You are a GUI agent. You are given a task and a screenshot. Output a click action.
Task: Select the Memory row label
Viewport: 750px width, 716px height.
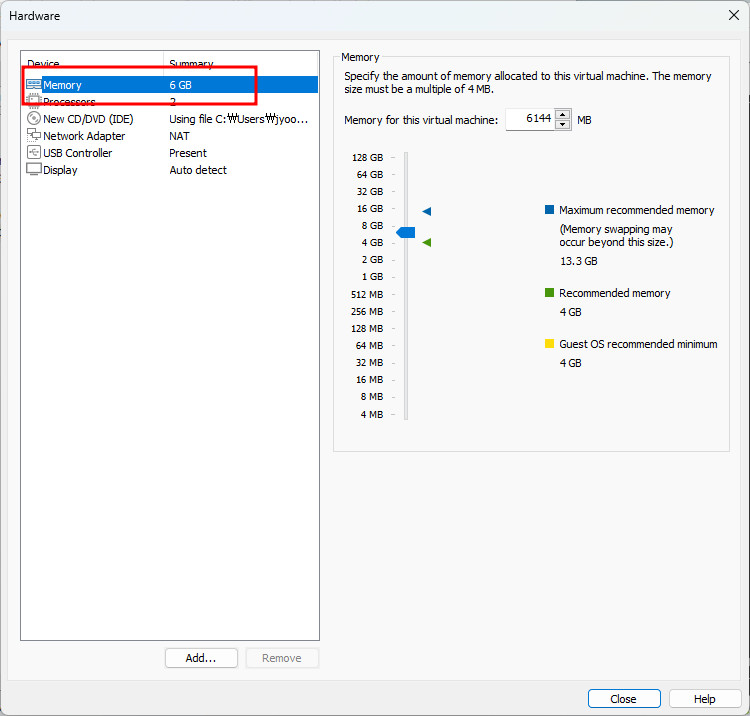point(62,85)
